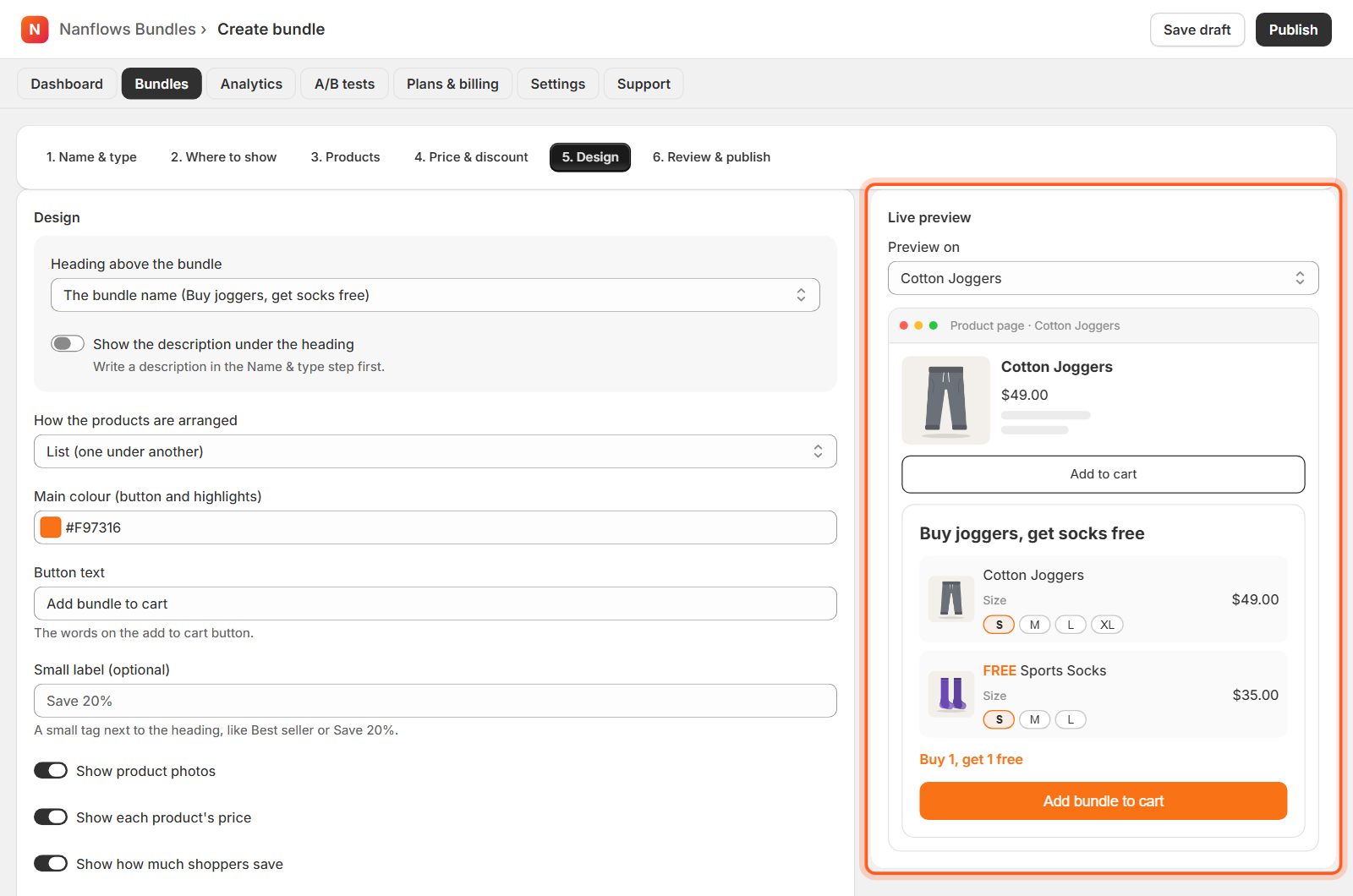The image size is (1353, 896).
Task: Open the Preview on product dropdown
Action: [x=1104, y=278]
